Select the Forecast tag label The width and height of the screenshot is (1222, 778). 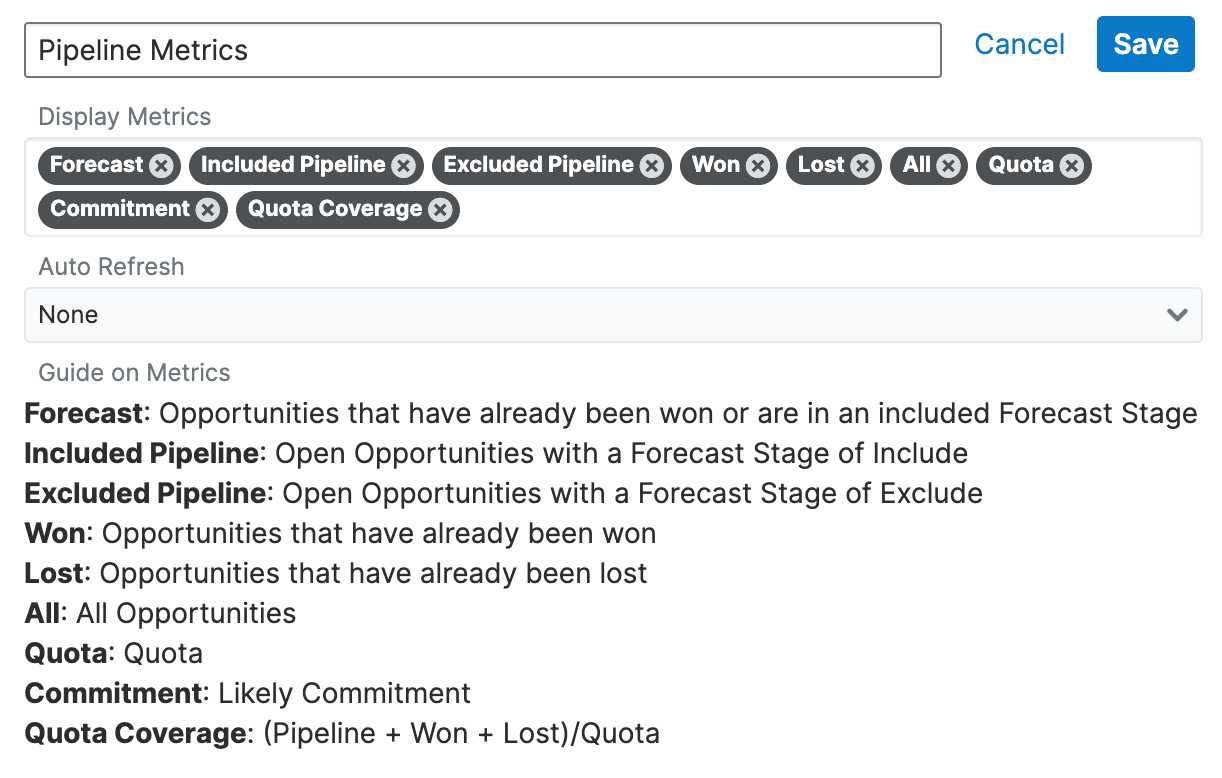97,165
